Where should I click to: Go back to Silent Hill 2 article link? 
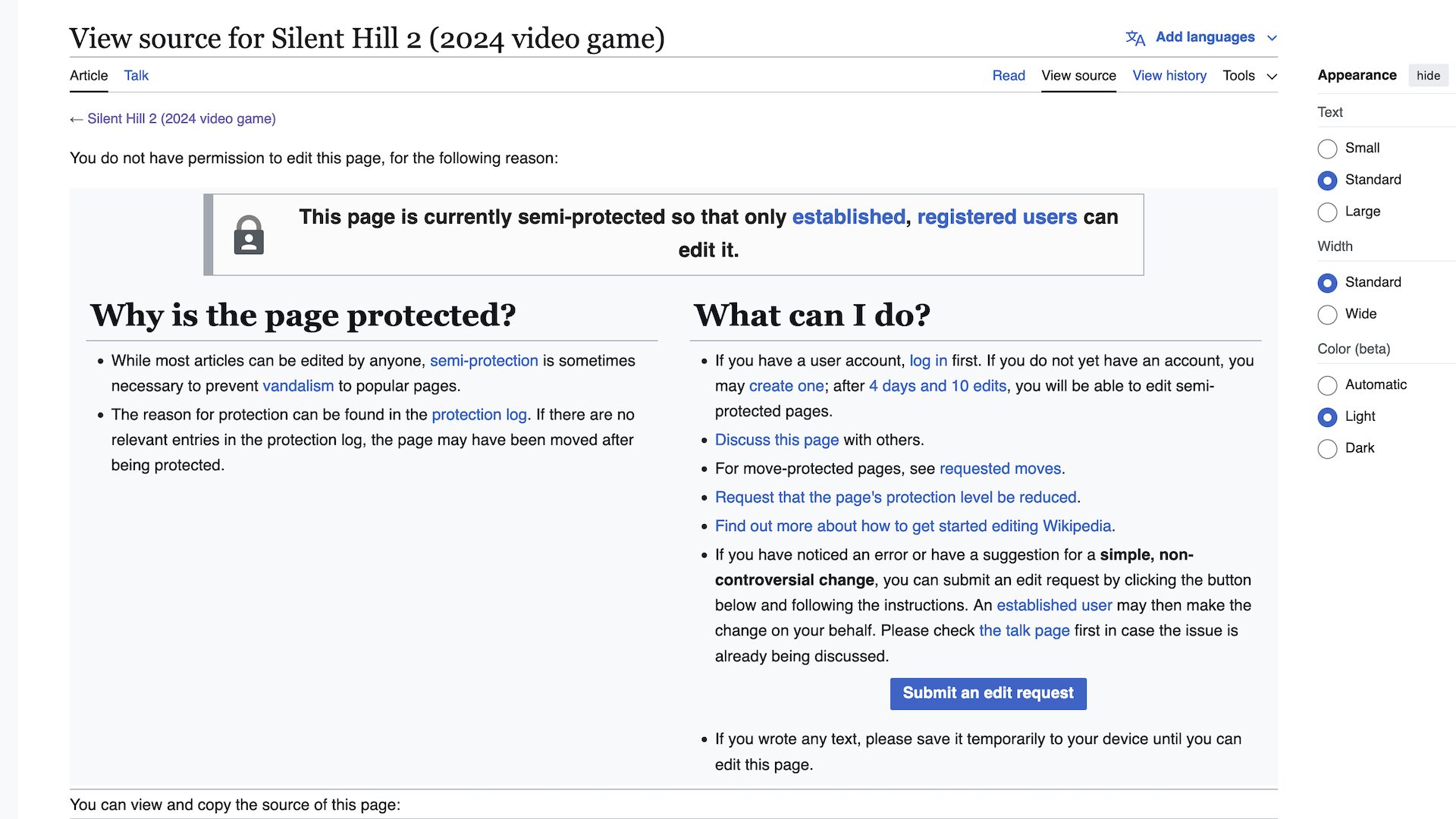point(181,119)
